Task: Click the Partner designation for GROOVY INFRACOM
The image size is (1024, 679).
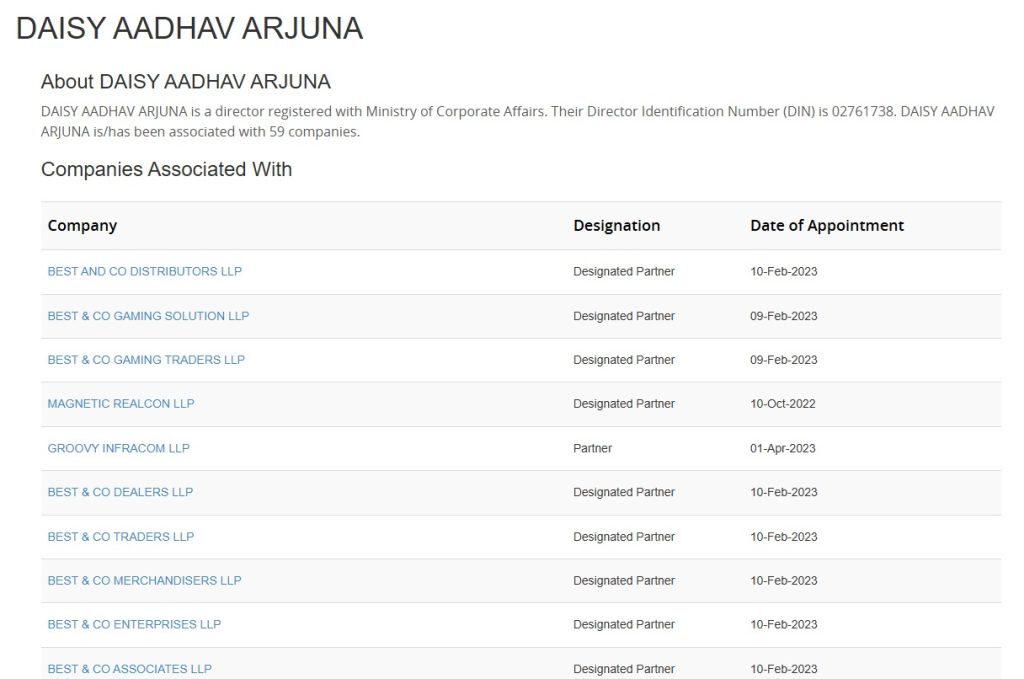Action: (592, 448)
